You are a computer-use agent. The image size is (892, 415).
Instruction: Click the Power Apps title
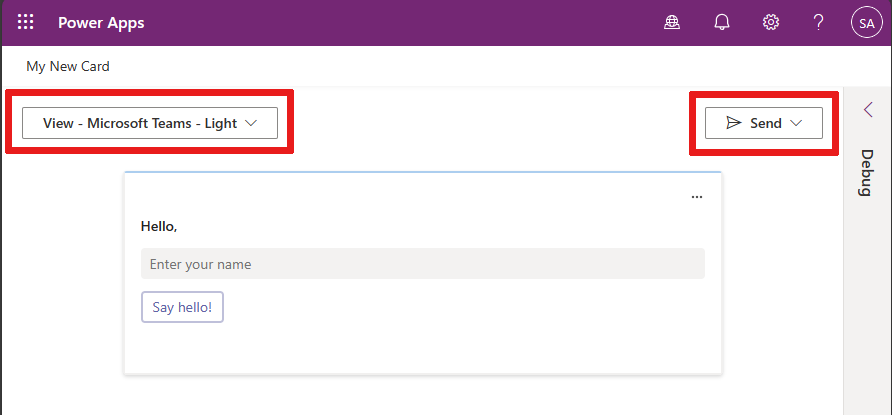click(x=101, y=23)
